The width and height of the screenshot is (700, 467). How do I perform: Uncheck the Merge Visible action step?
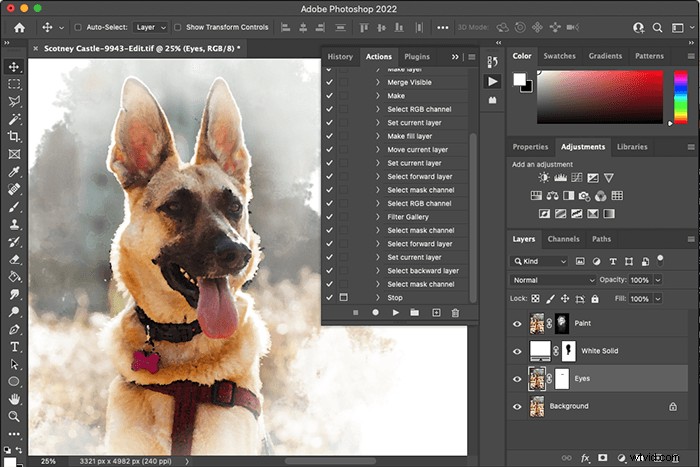(329, 82)
